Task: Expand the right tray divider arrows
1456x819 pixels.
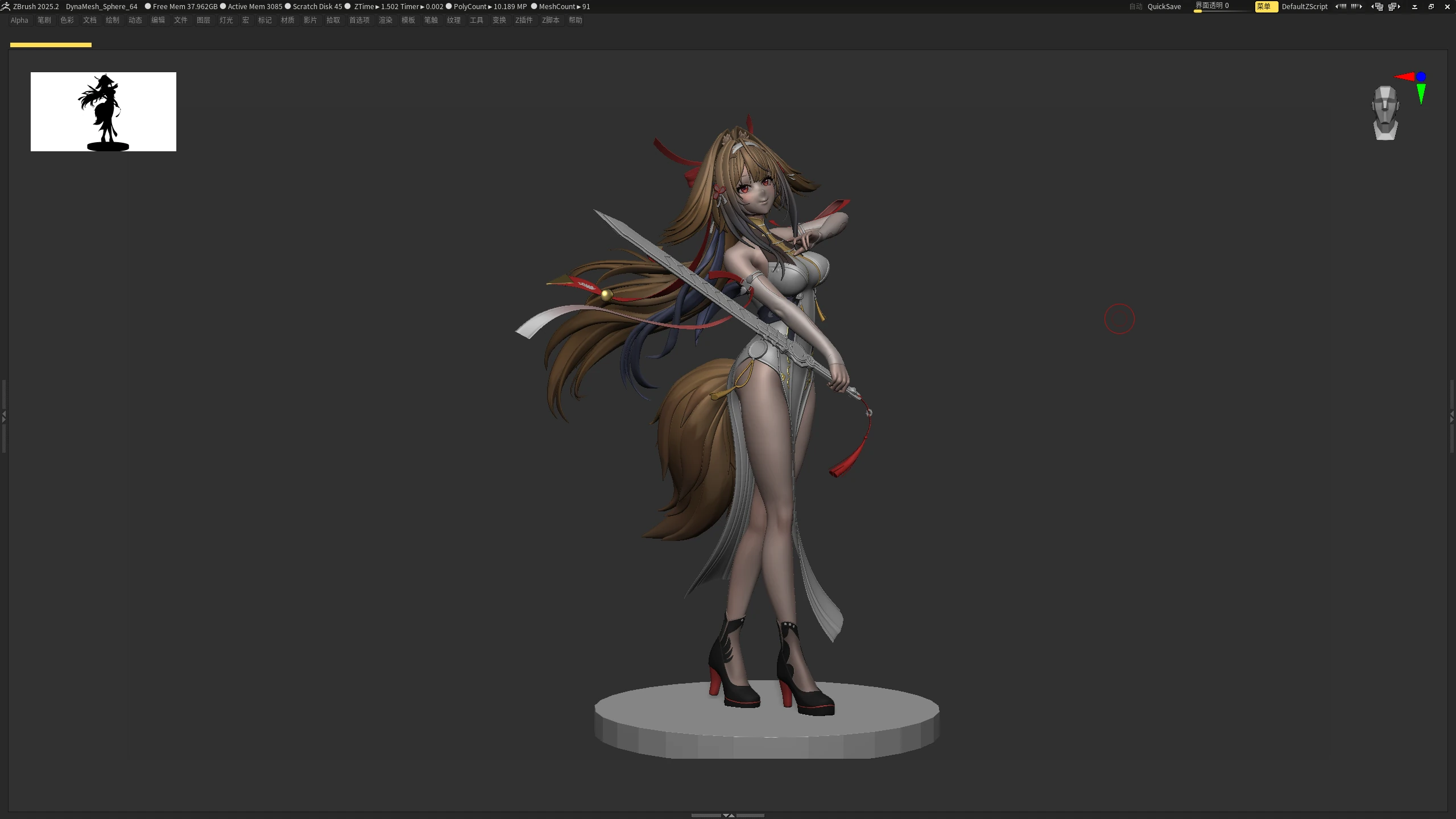Action: coord(1452,416)
